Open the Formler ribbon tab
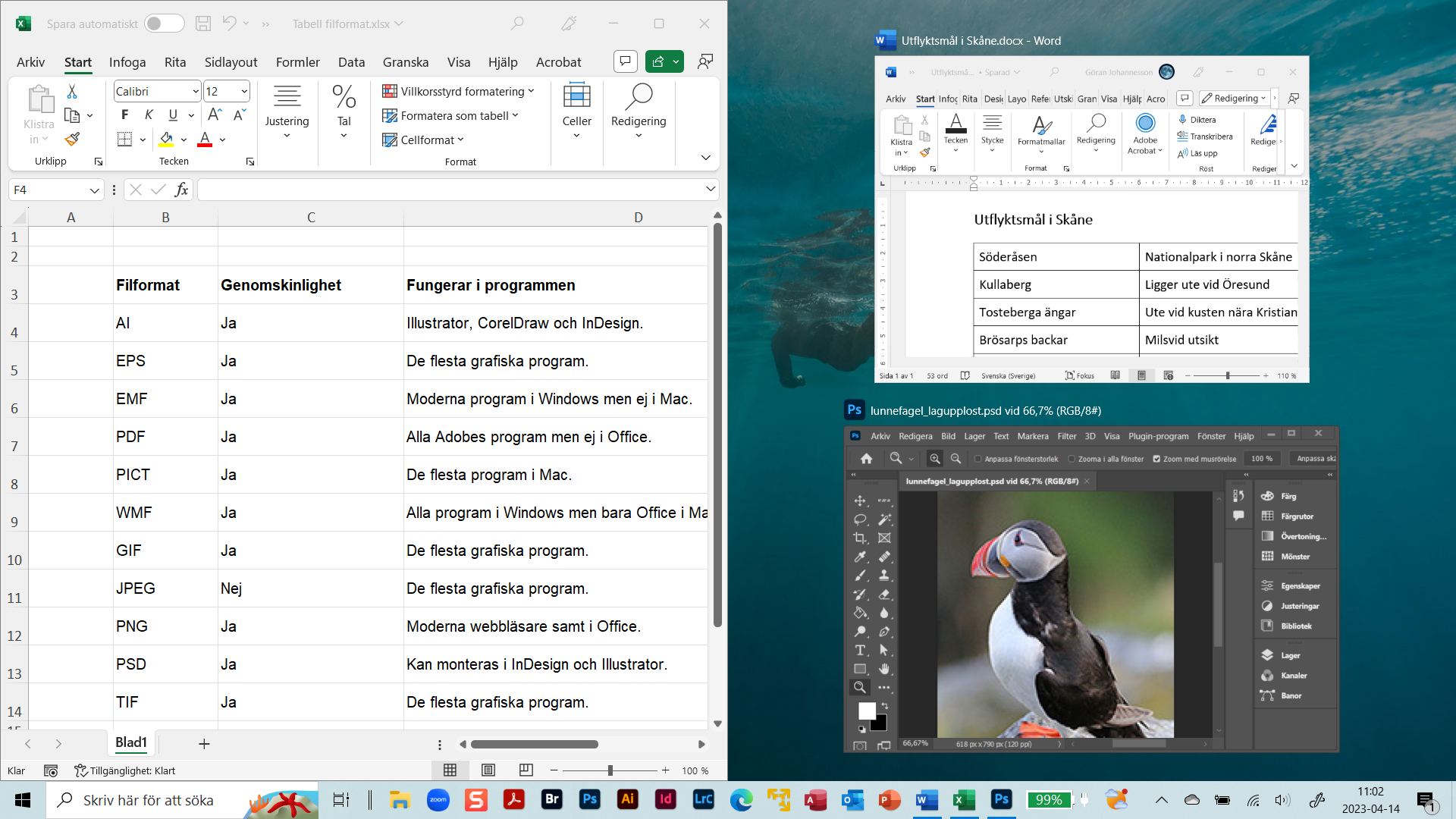 click(x=297, y=62)
